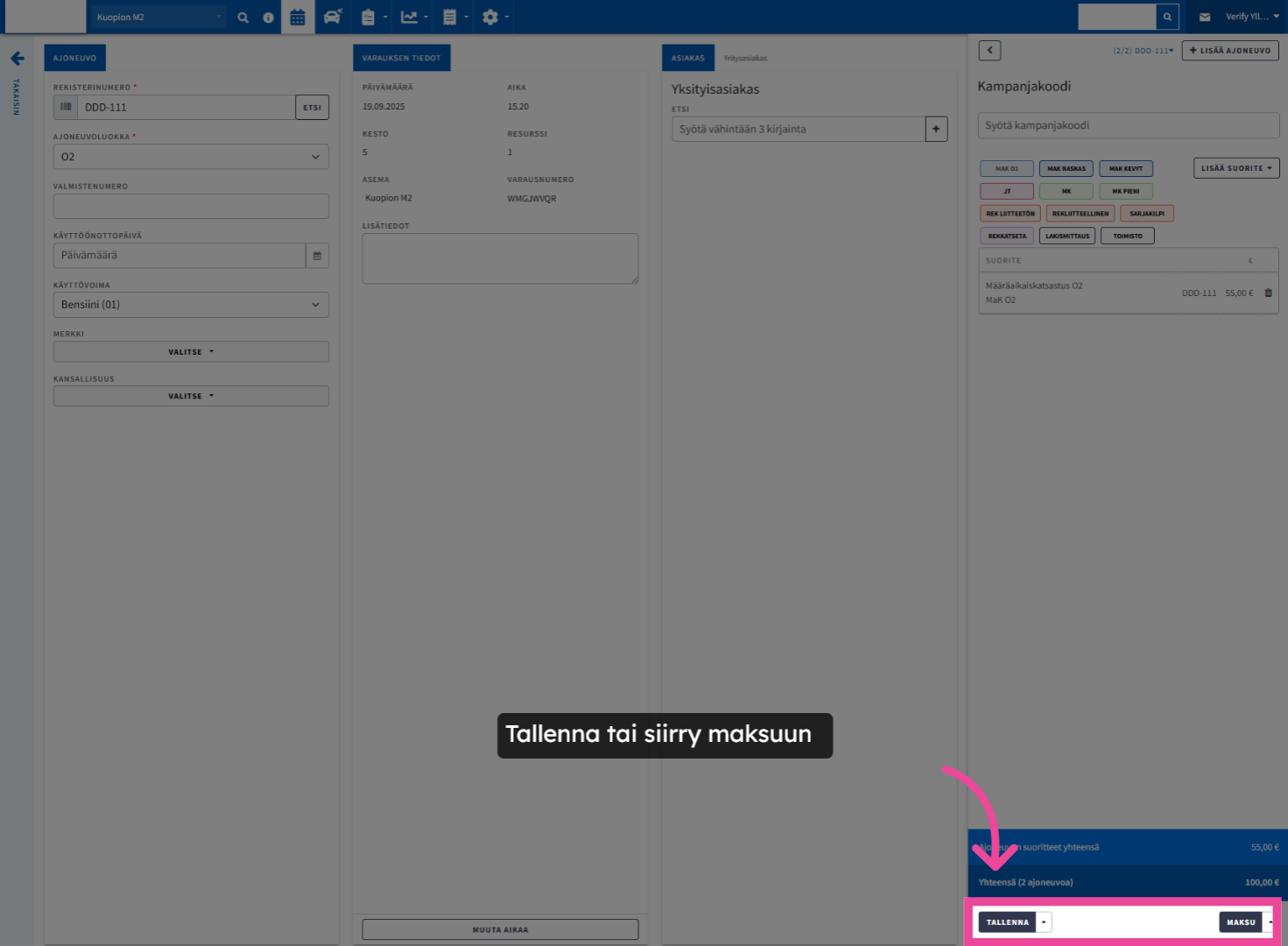Click the Määräaikaiskatsastus O2 service row text
Viewport: 1288px width, 946px height.
(x=1034, y=286)
